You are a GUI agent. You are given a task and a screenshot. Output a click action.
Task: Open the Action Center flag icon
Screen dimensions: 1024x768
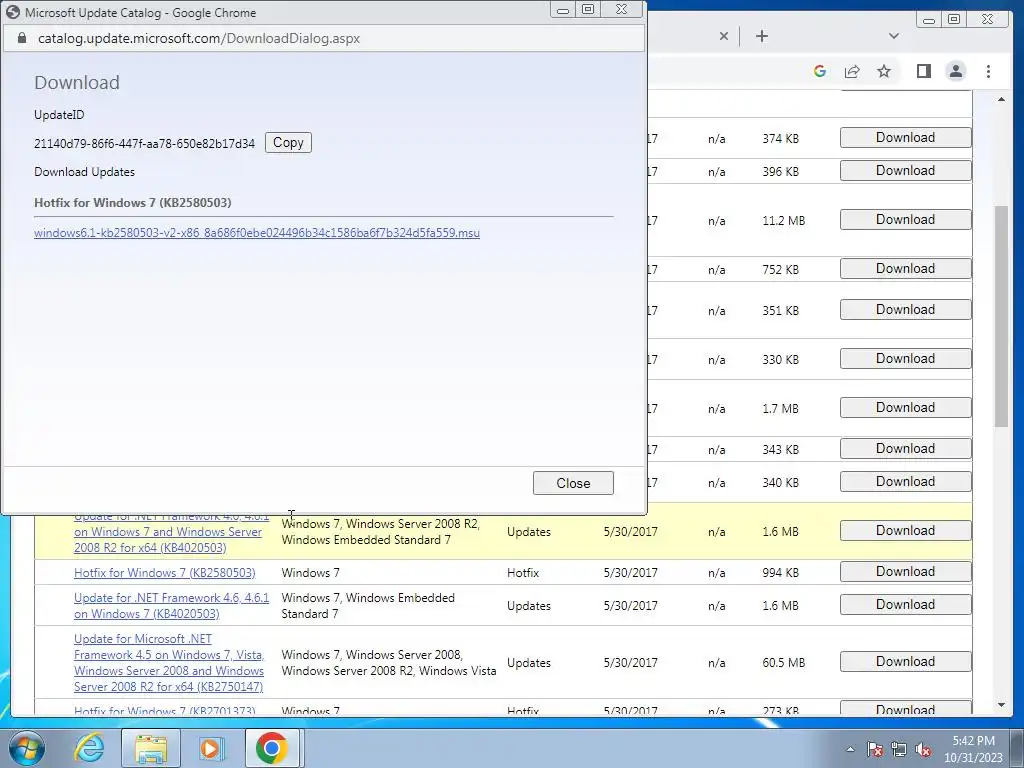(874, 749)
